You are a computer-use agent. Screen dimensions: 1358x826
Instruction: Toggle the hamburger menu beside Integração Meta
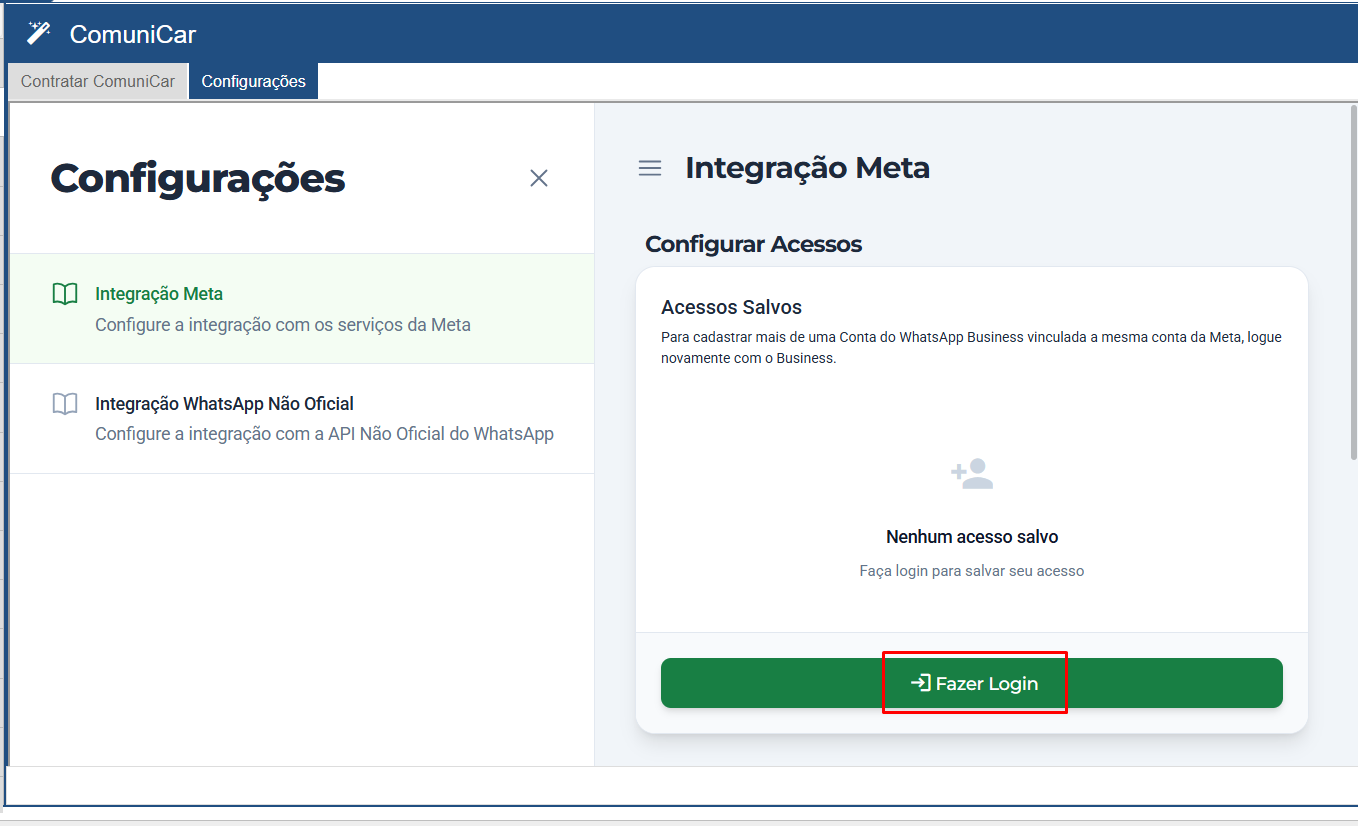pyautogui.click(x=650, y=168)
